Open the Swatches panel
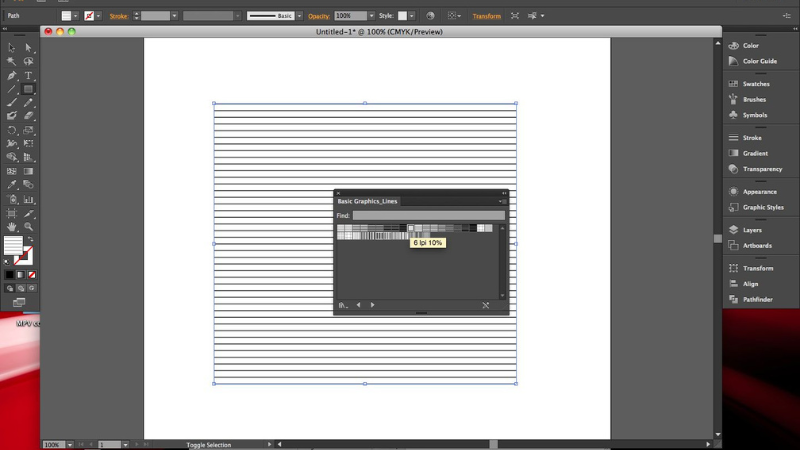This screenshot has height=450, width=800. (755, 84)
